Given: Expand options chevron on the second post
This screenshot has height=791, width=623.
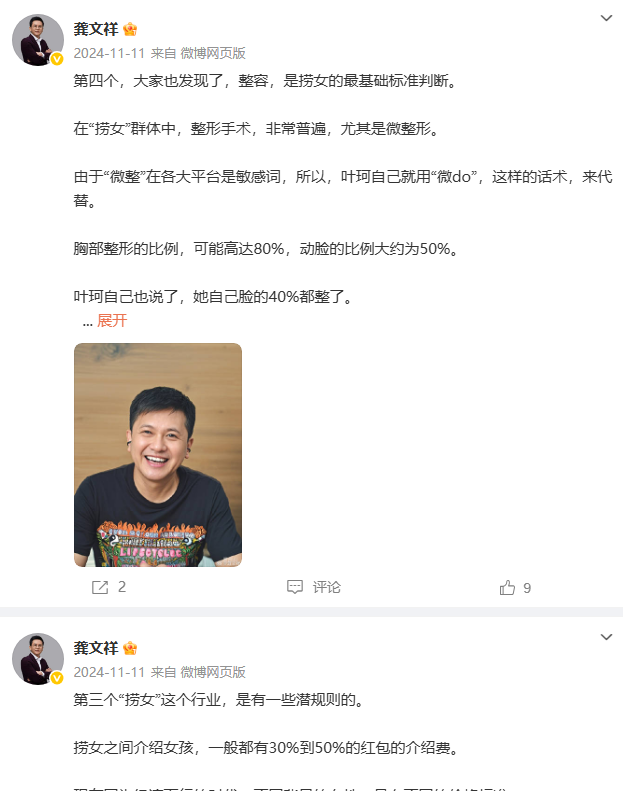Looking at the screenshot, I should click(x=606, y=637).
